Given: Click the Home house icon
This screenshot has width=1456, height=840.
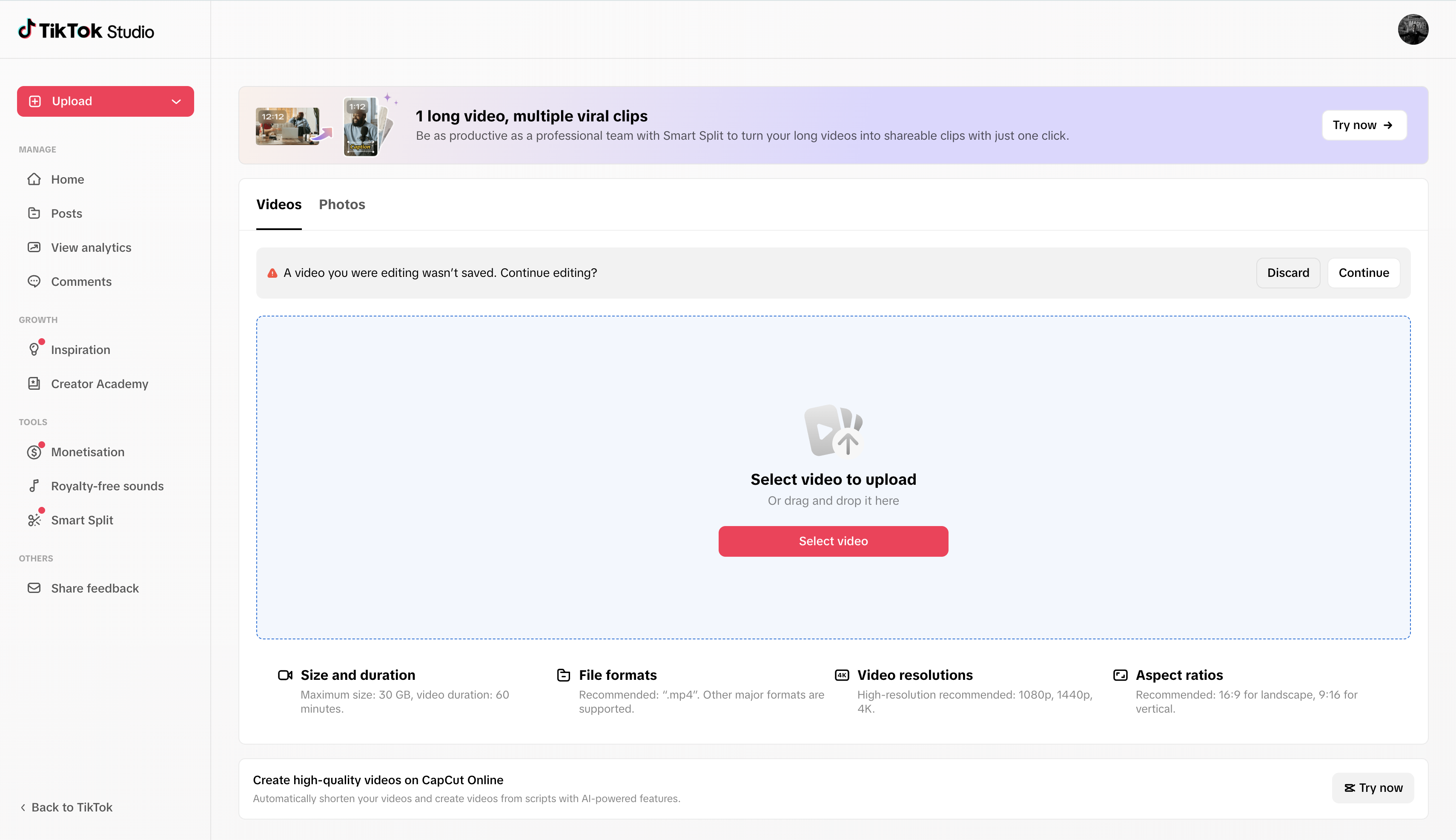Looking at the screenshot, I should [x=34, y=179].
